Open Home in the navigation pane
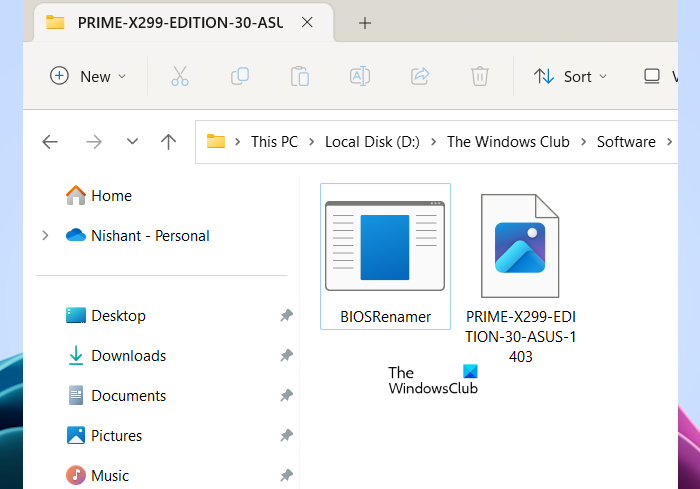This screenshot has height=489, width=700. 110,196
